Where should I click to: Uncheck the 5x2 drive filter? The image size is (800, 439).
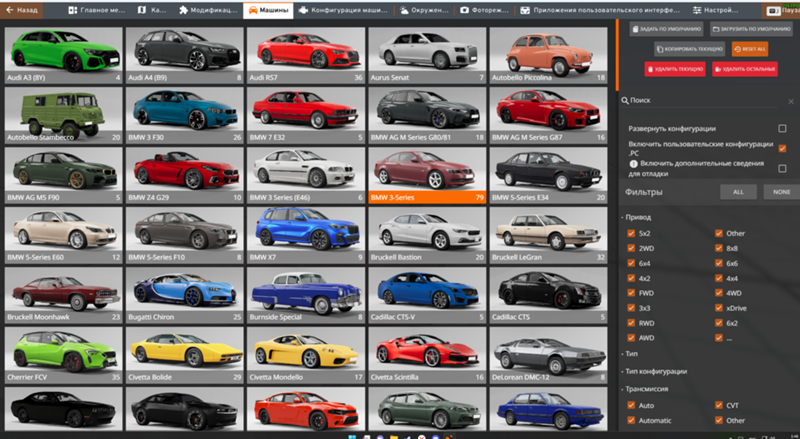[x=631, y=233]
